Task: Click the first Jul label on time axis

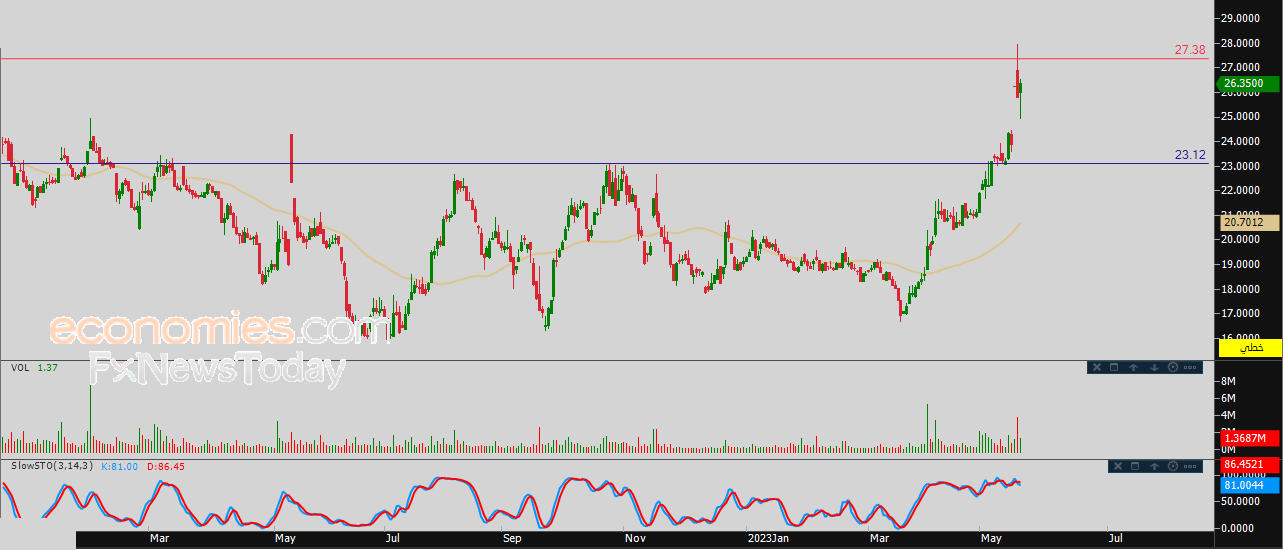Action: point(393,539)
